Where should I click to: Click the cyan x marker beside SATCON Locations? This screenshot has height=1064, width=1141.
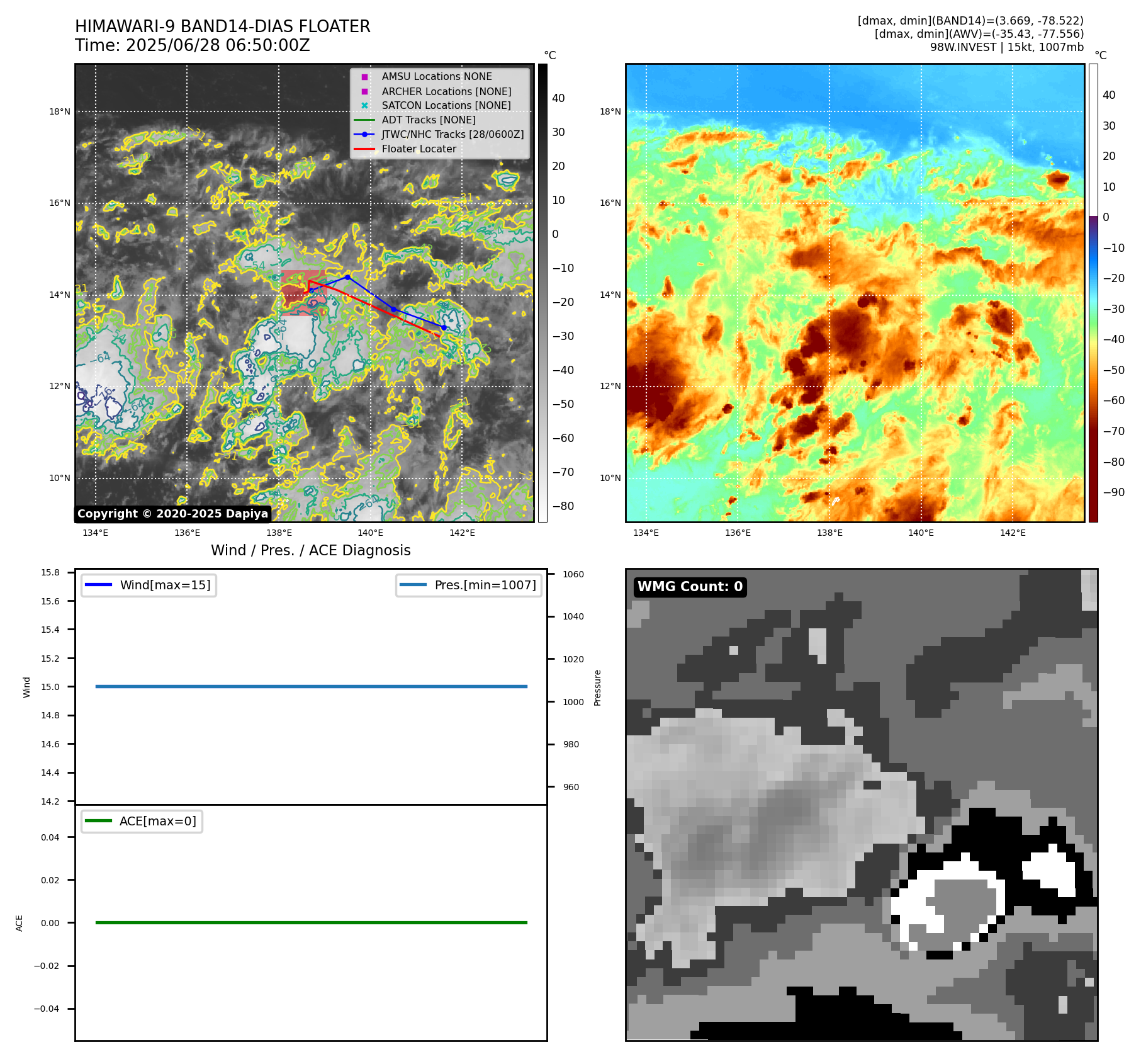pos(364,106)
